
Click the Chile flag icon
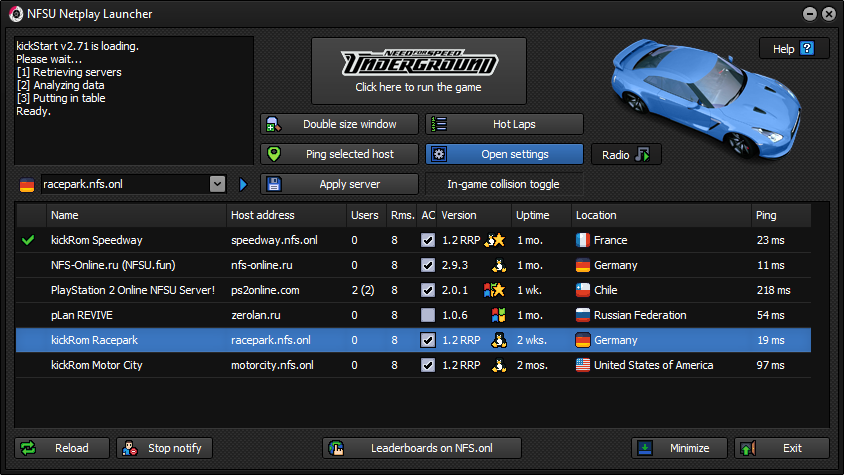coord(583,290)
